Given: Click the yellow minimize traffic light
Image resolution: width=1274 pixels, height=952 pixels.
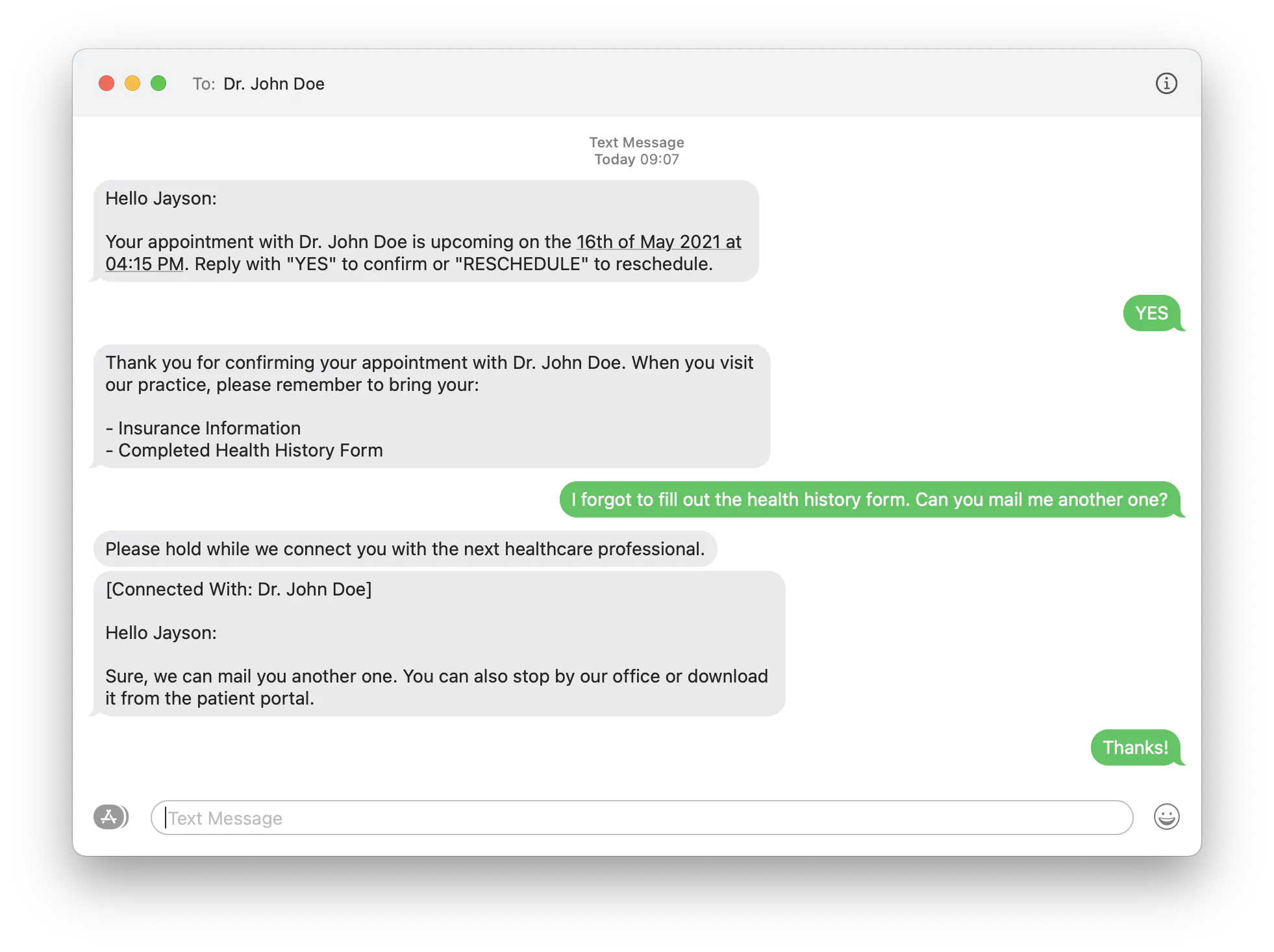Looking at the screenshot, I should [132, 83].
